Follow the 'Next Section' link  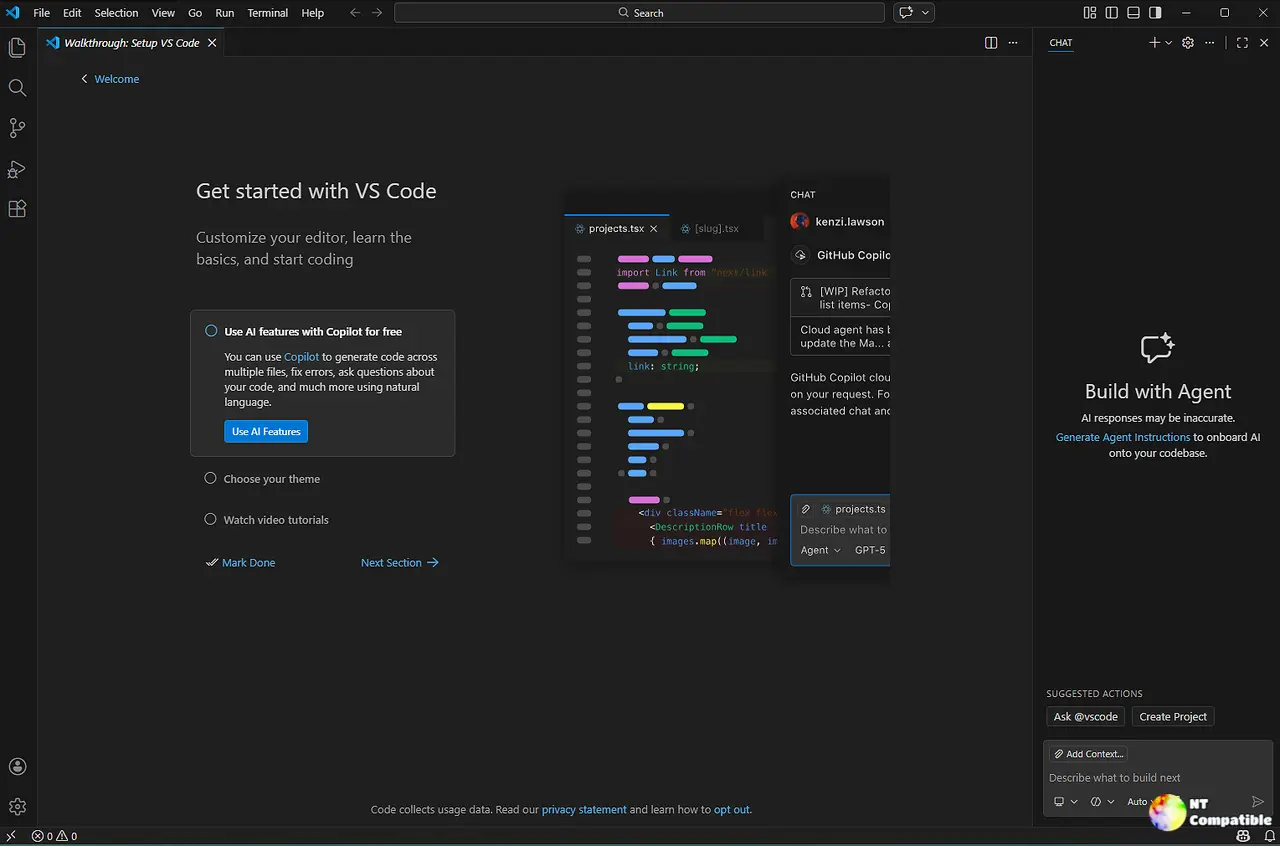click(x=399, y=563)
